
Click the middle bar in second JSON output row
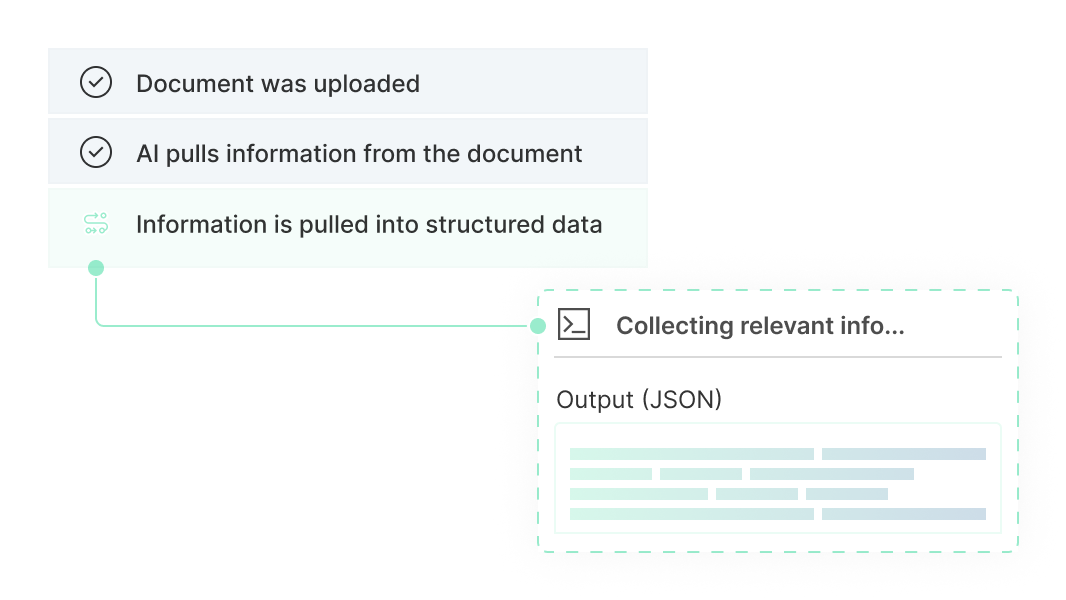pos(700,474)
